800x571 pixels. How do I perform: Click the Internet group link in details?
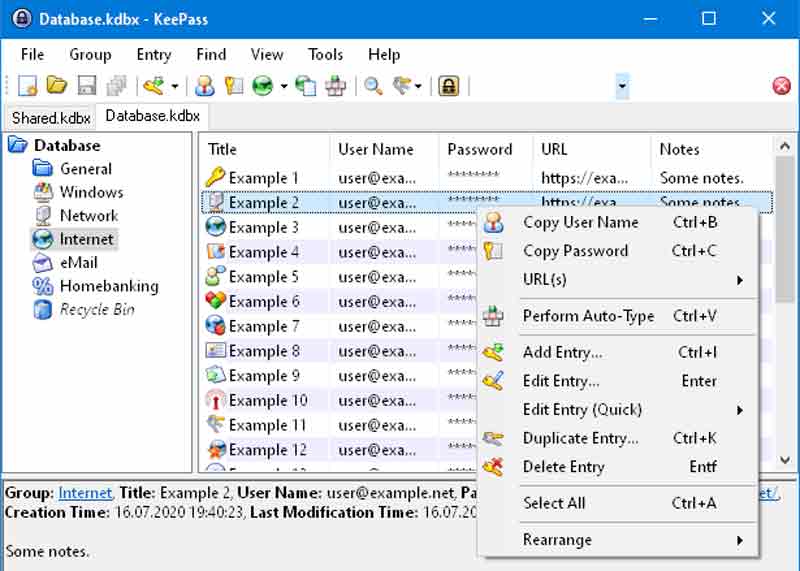click(85, 493)
